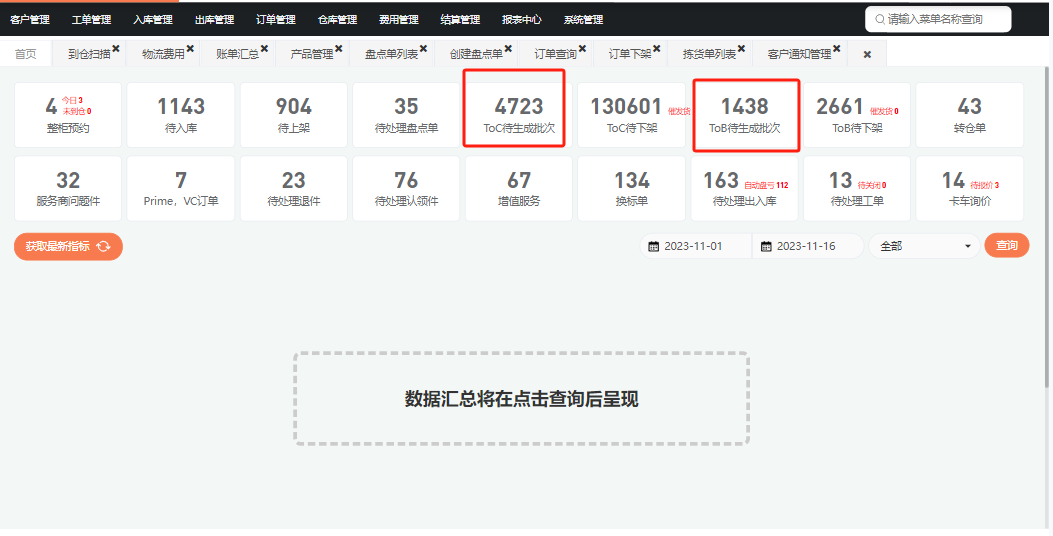Open the 整柜预约 metric card
The height and width of the screenshot is (536, 1053).
[68, 115]
